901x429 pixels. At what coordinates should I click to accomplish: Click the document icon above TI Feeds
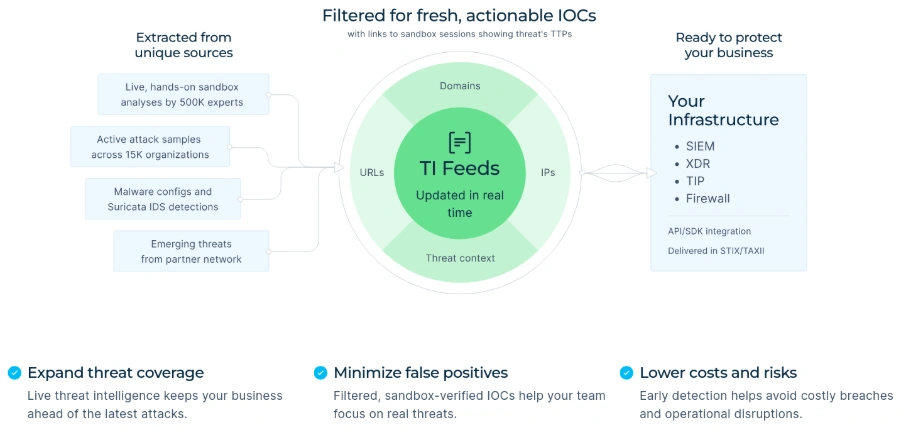[459, 142]
